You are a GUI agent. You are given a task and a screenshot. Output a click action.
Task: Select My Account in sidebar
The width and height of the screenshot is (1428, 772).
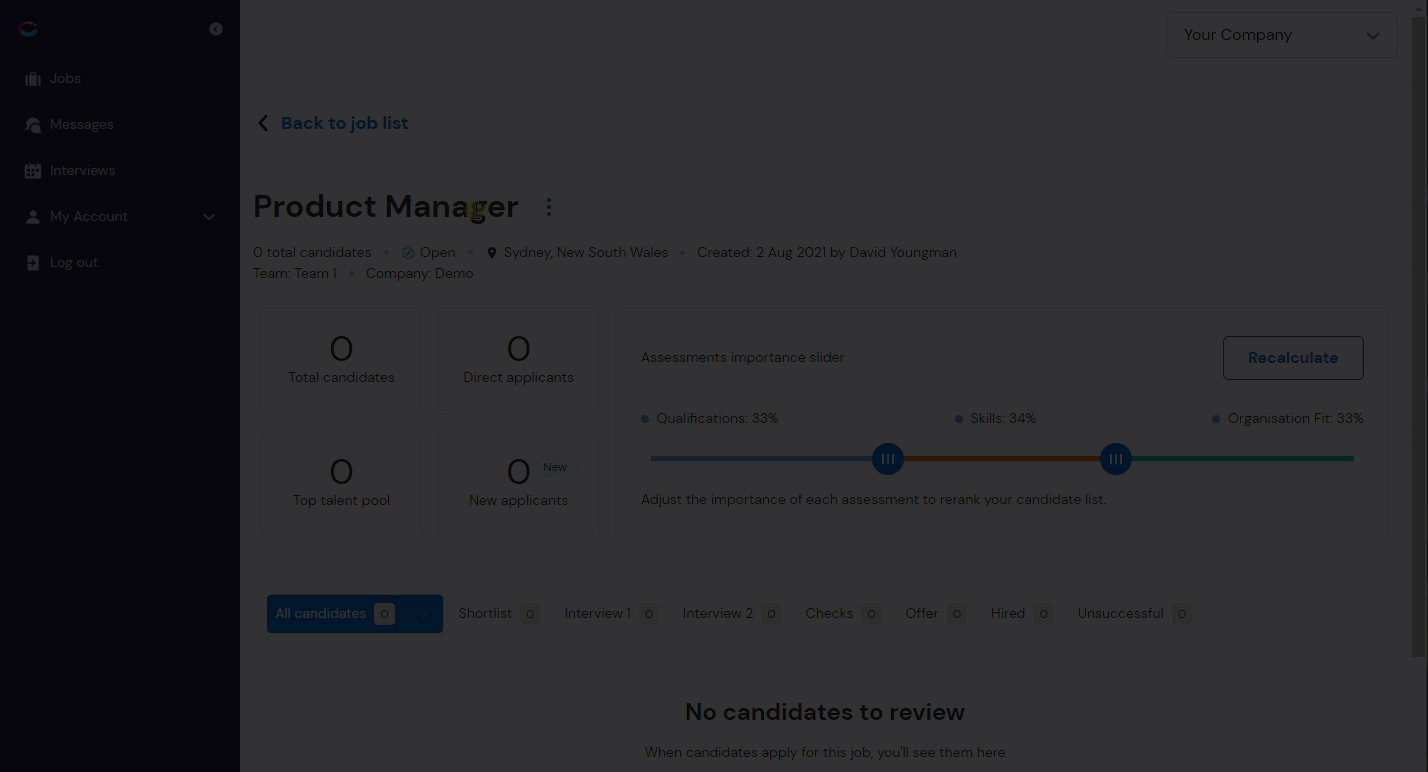tap(89, 216)
